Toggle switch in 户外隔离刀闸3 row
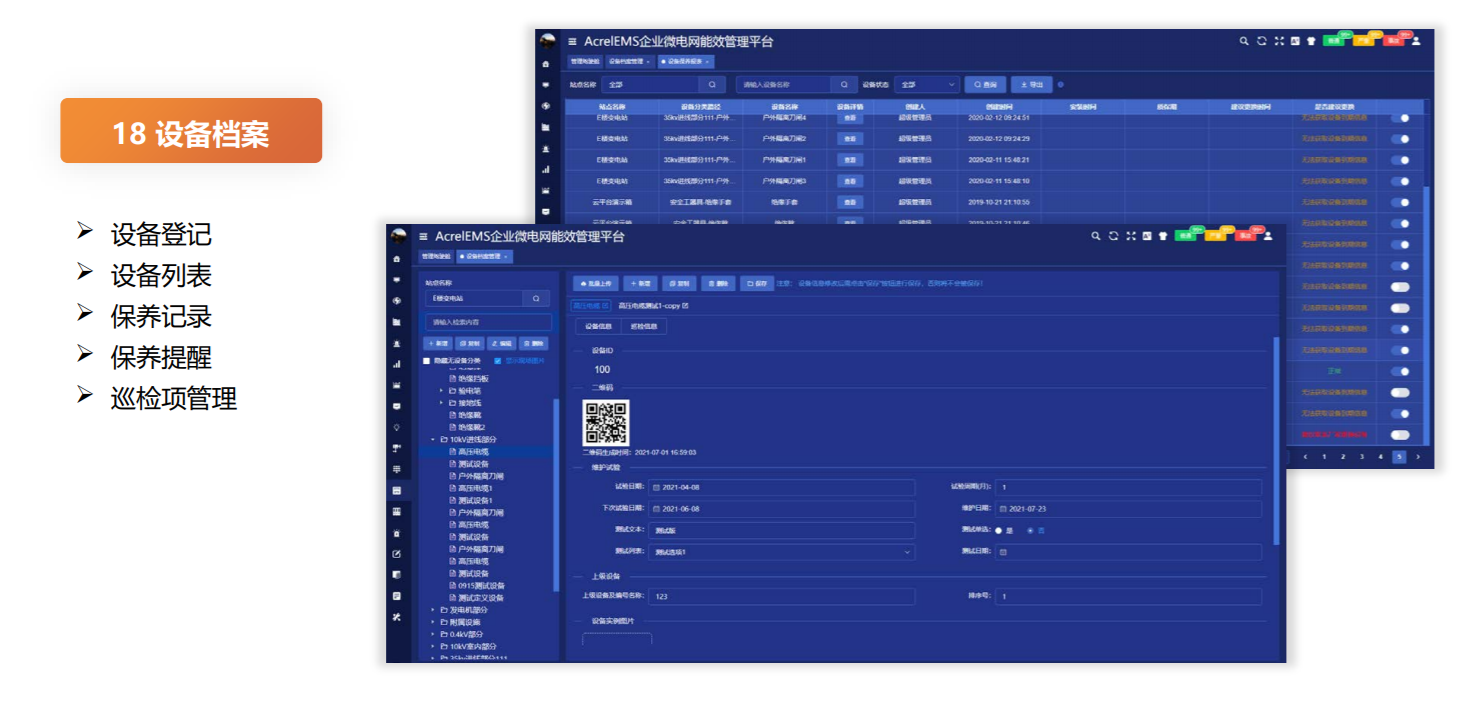The height and width of the screenshot is (714, 1475). point(1400,181)
